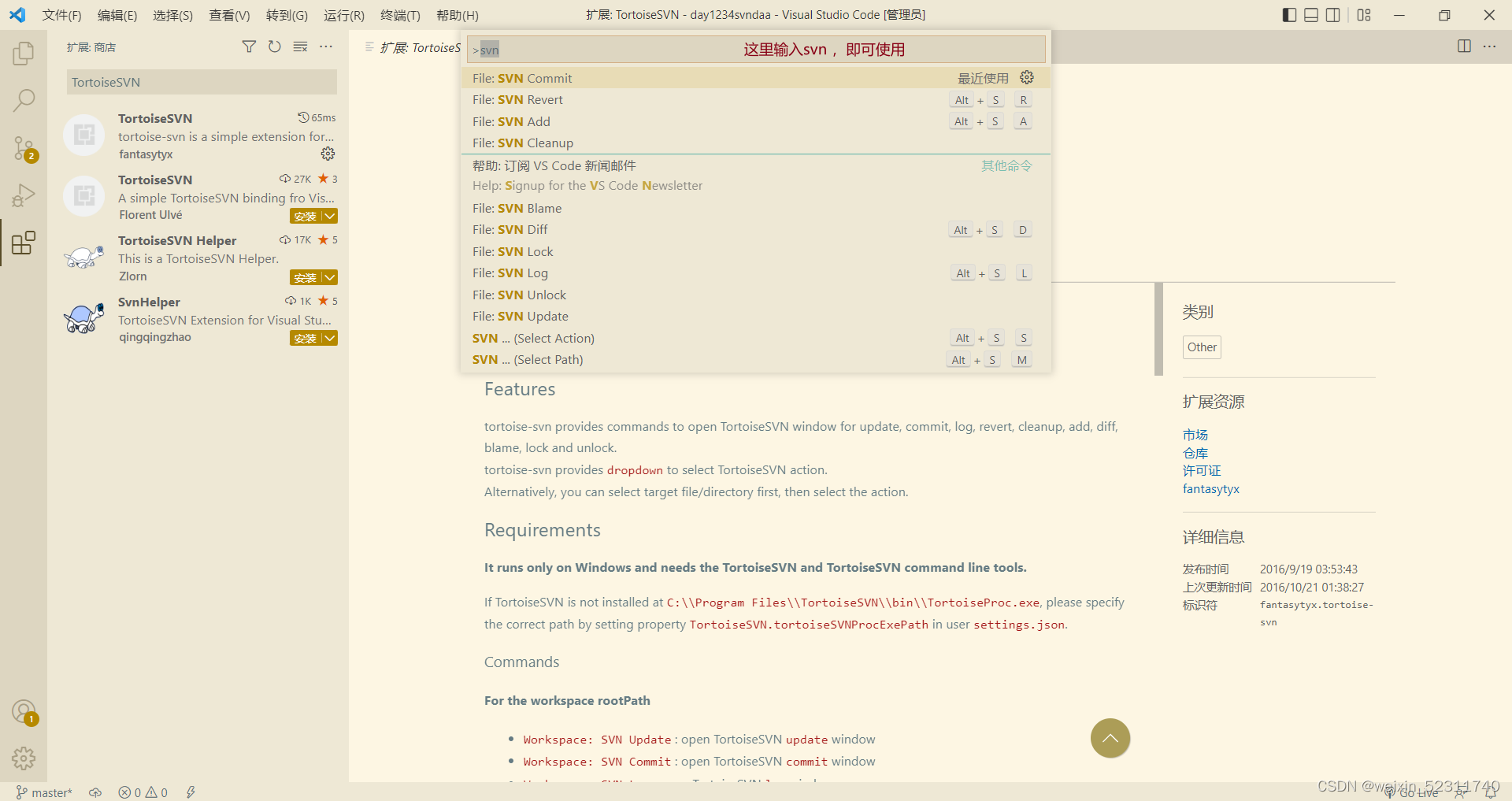The height and width of the screenshot is (801, 1512).
Task: Select File: SVN Lock command
Action: 756,251
